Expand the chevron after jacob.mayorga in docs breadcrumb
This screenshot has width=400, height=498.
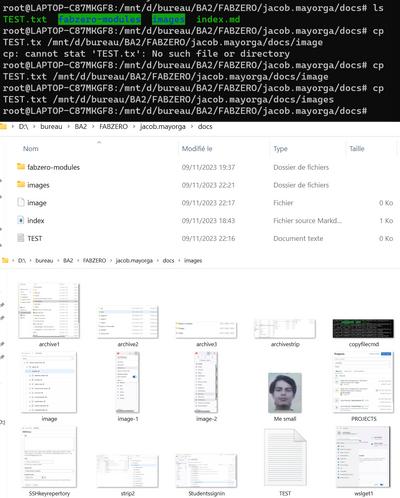pyautogui.click(x=192, y=127)
